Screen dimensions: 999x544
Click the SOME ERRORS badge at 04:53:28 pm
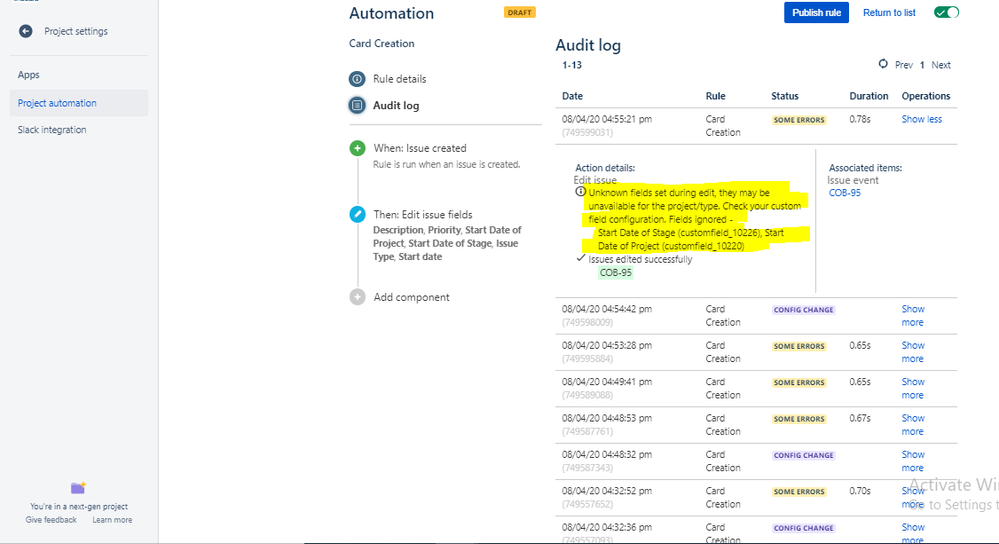click(799, 346)
